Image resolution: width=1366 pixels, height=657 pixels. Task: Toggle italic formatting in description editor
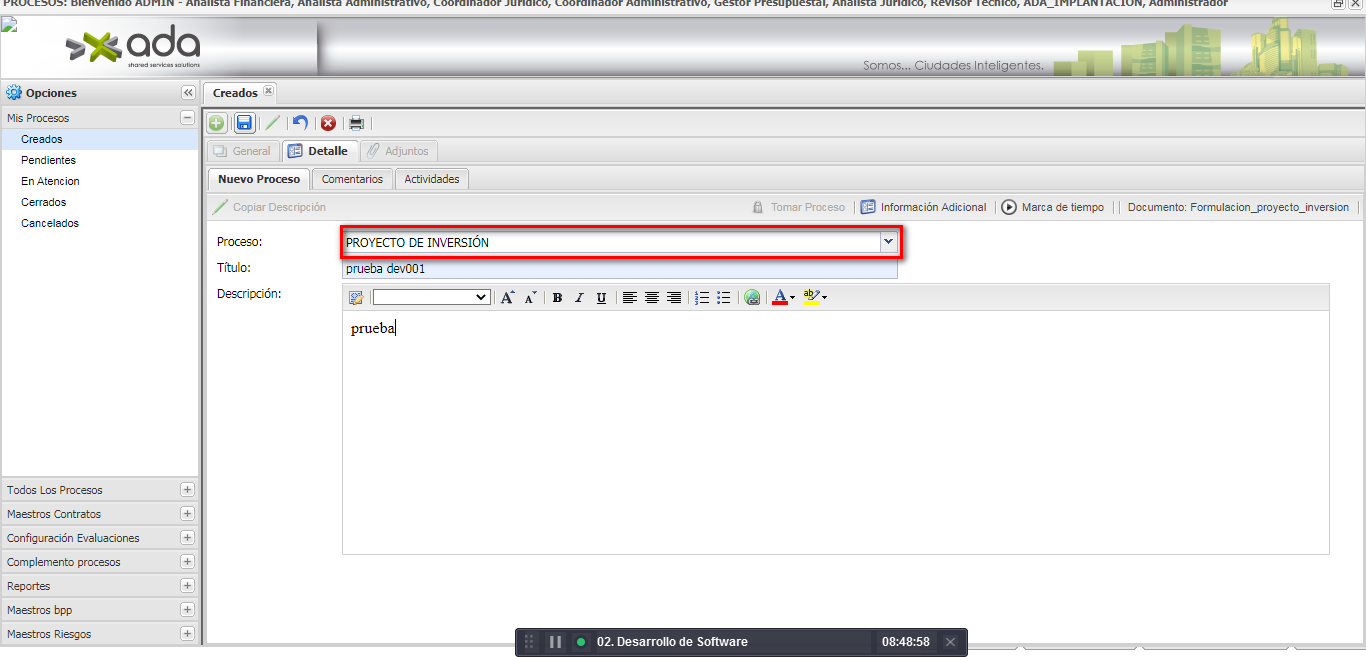point(579,298)
